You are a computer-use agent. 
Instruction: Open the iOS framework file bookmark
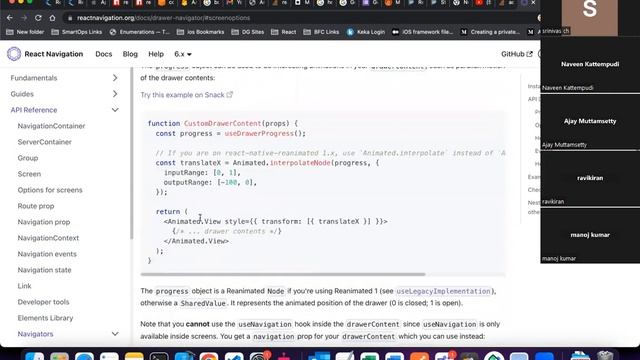tap(422, 32)
